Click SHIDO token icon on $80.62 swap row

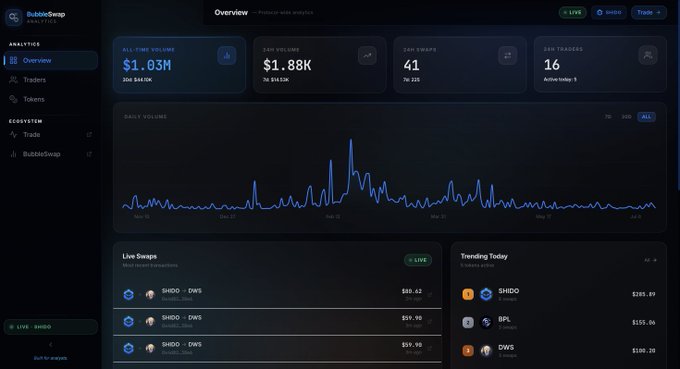(128, 295)
